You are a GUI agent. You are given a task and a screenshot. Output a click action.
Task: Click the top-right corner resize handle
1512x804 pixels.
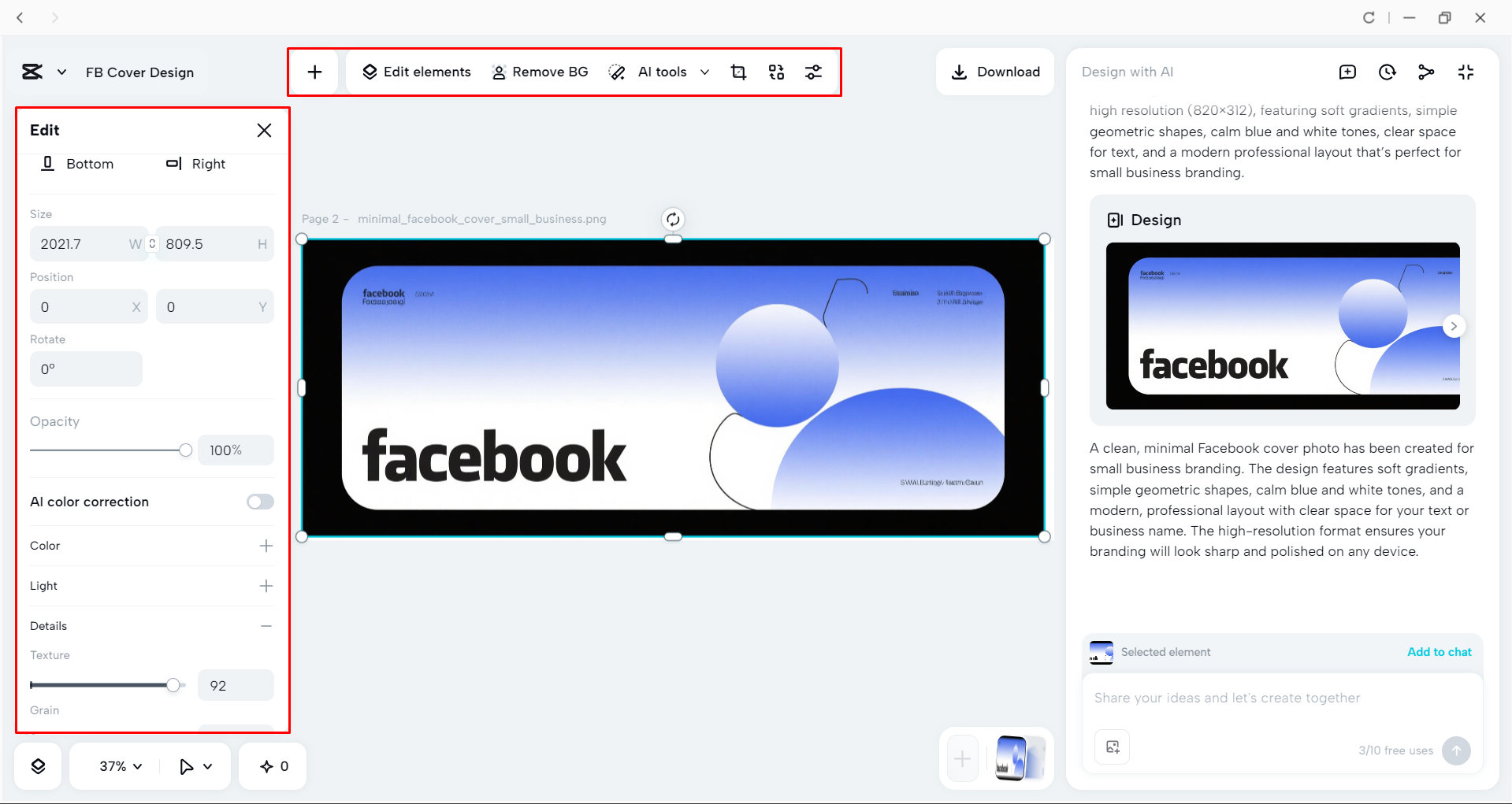[x=1045, y=239]
